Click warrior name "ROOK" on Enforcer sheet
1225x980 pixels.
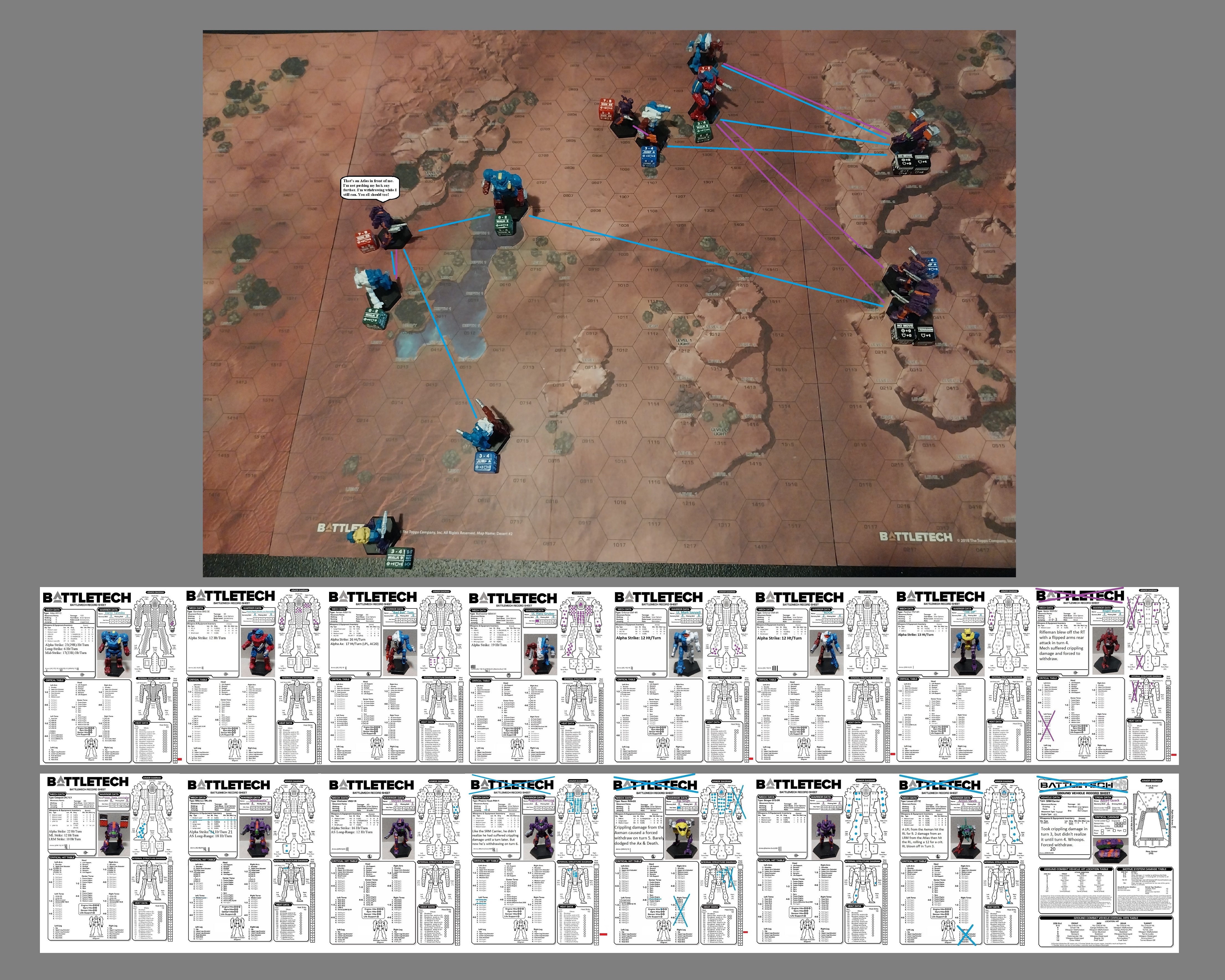click(x=828, y=613)
